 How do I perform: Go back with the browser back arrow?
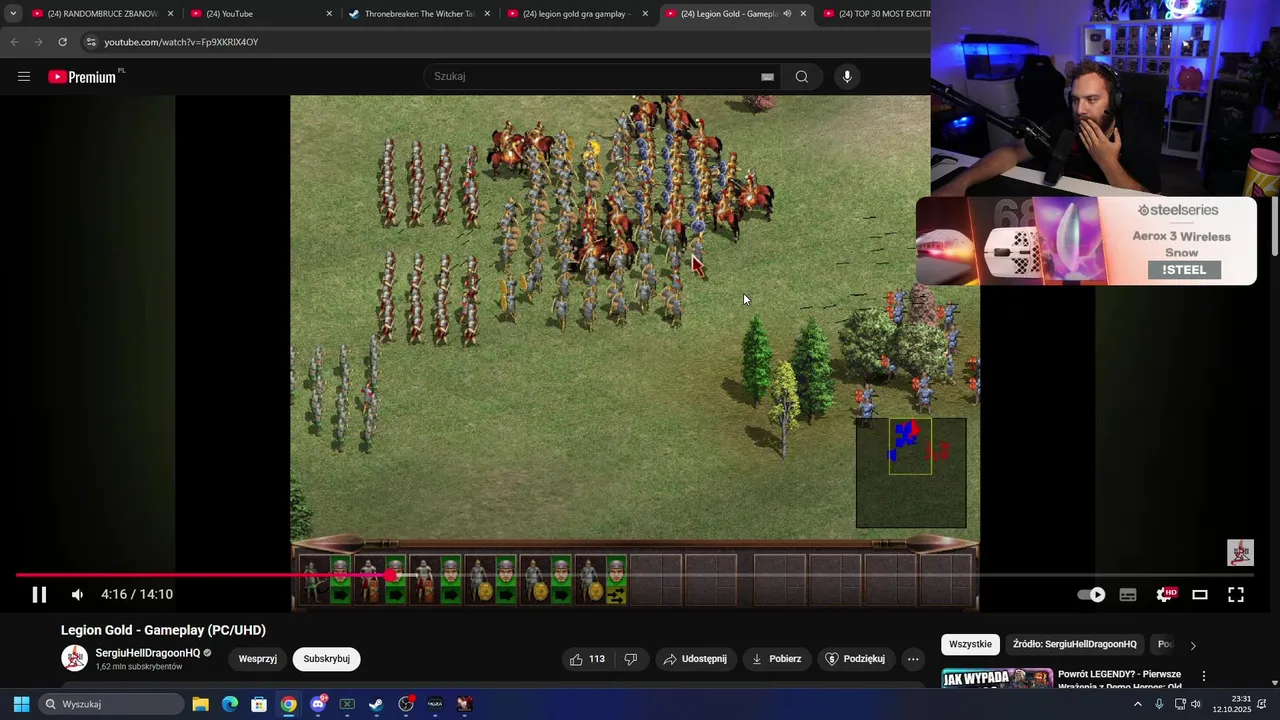click(x=14, y=42)
